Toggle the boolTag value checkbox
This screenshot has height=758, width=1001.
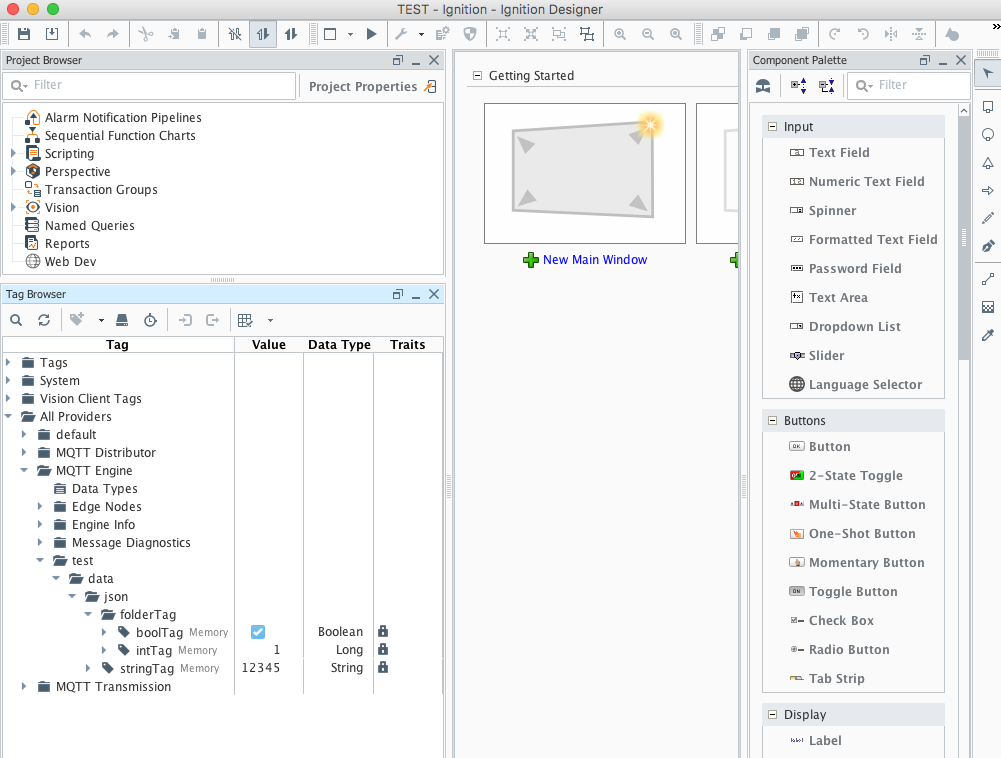[x=258, y=632]
